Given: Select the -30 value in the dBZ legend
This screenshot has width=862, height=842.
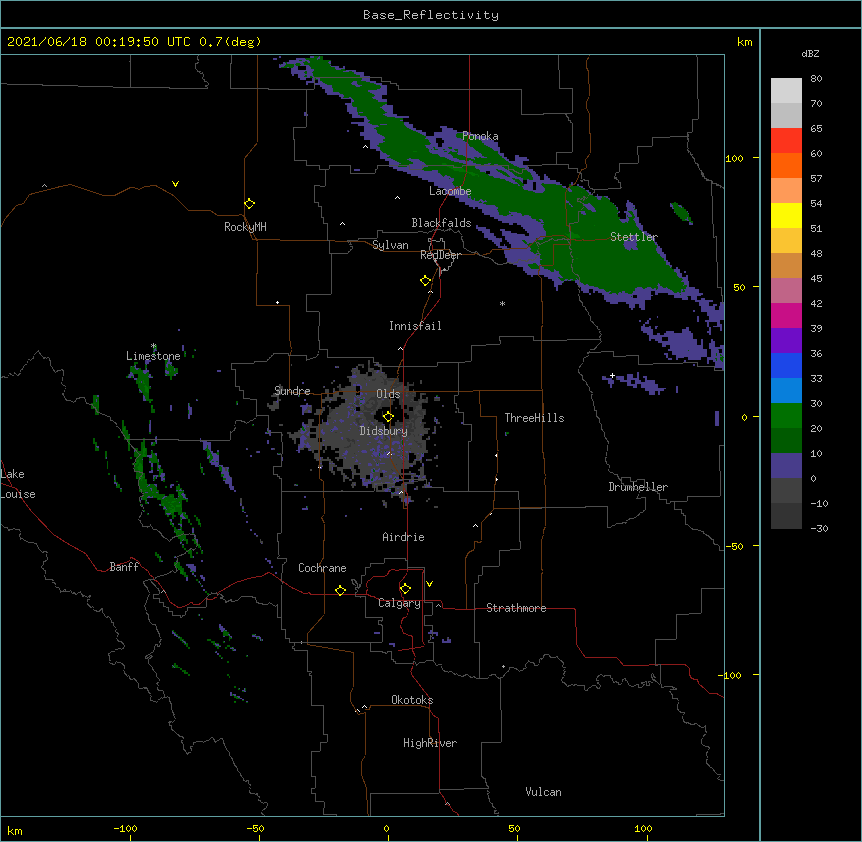Looking at the screenshot, I should click(819, 529).
